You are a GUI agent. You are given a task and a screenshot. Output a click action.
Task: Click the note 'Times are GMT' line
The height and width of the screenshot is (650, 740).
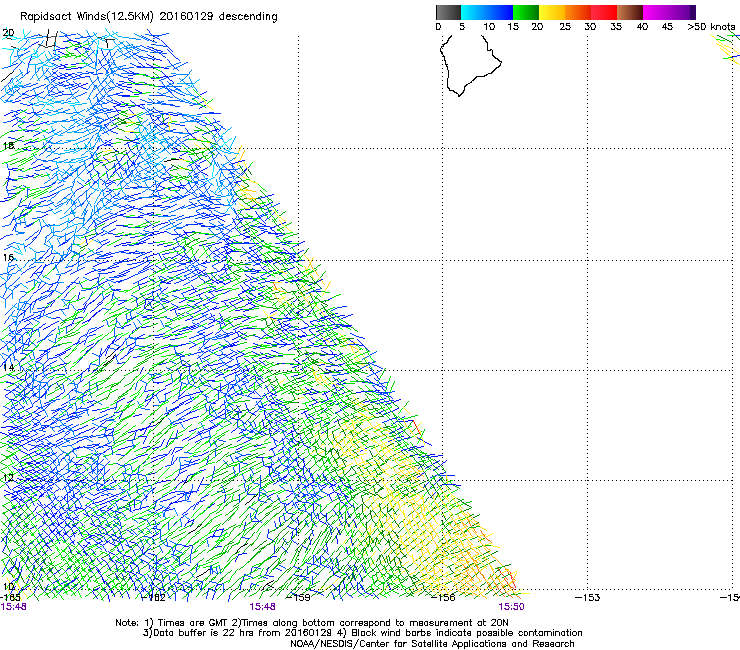coord(312,623)
